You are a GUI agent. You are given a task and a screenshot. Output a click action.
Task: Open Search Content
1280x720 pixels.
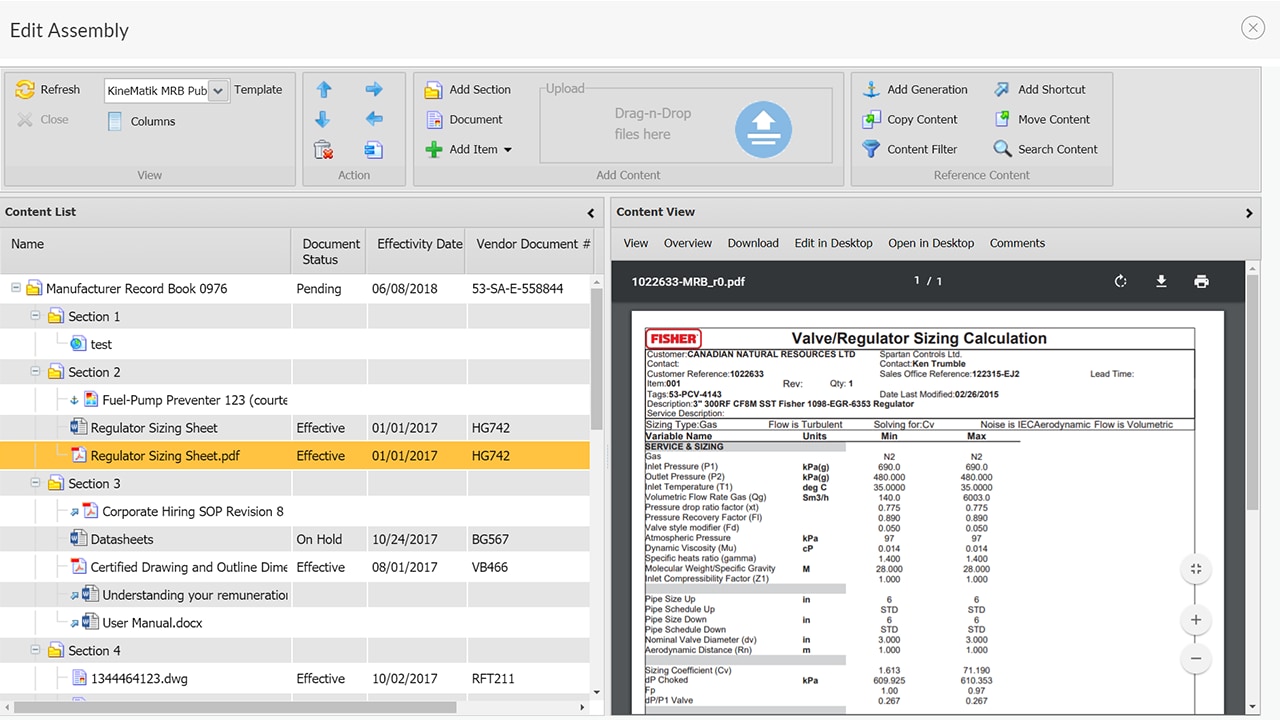click(1045, 149)
